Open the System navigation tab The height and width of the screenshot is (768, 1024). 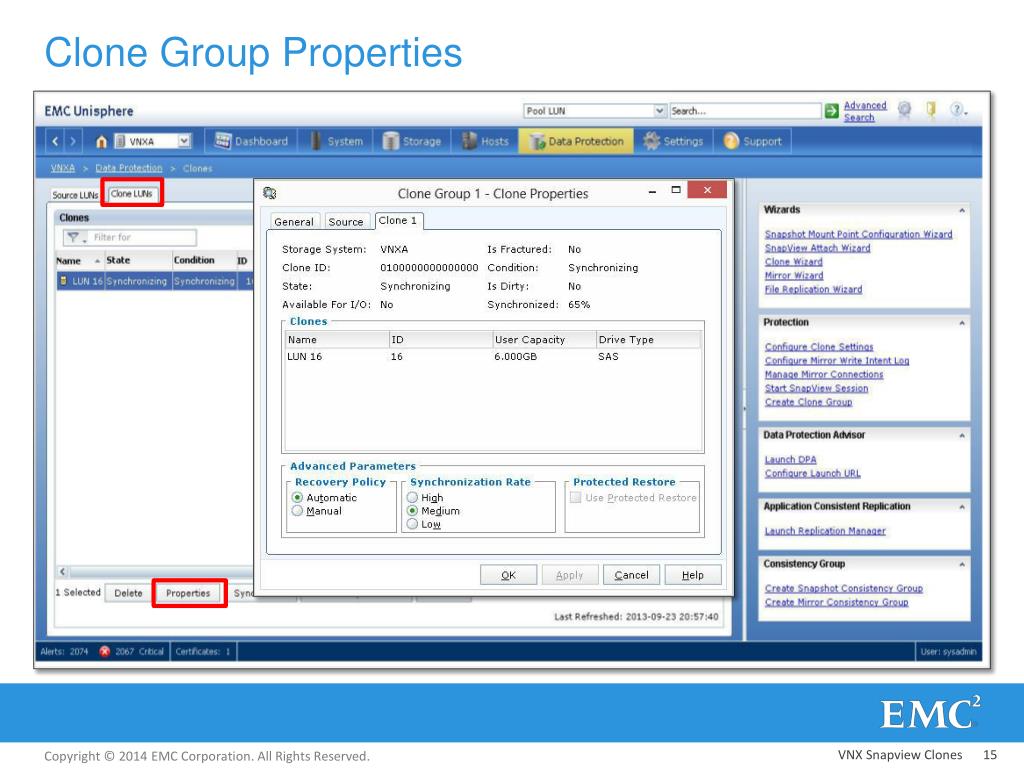tap(337, 141)
